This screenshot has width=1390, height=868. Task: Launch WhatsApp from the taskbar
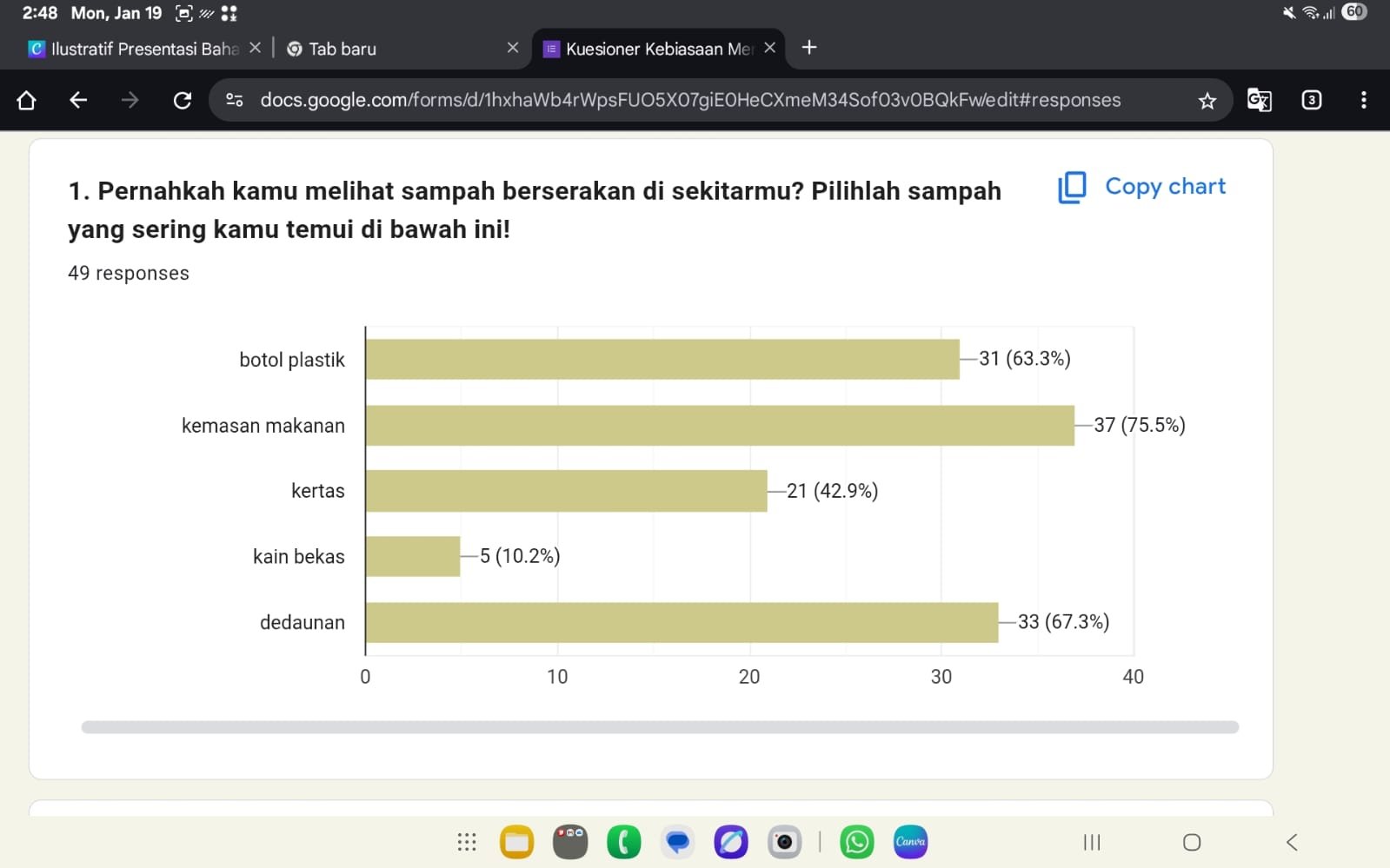(856, 842)
